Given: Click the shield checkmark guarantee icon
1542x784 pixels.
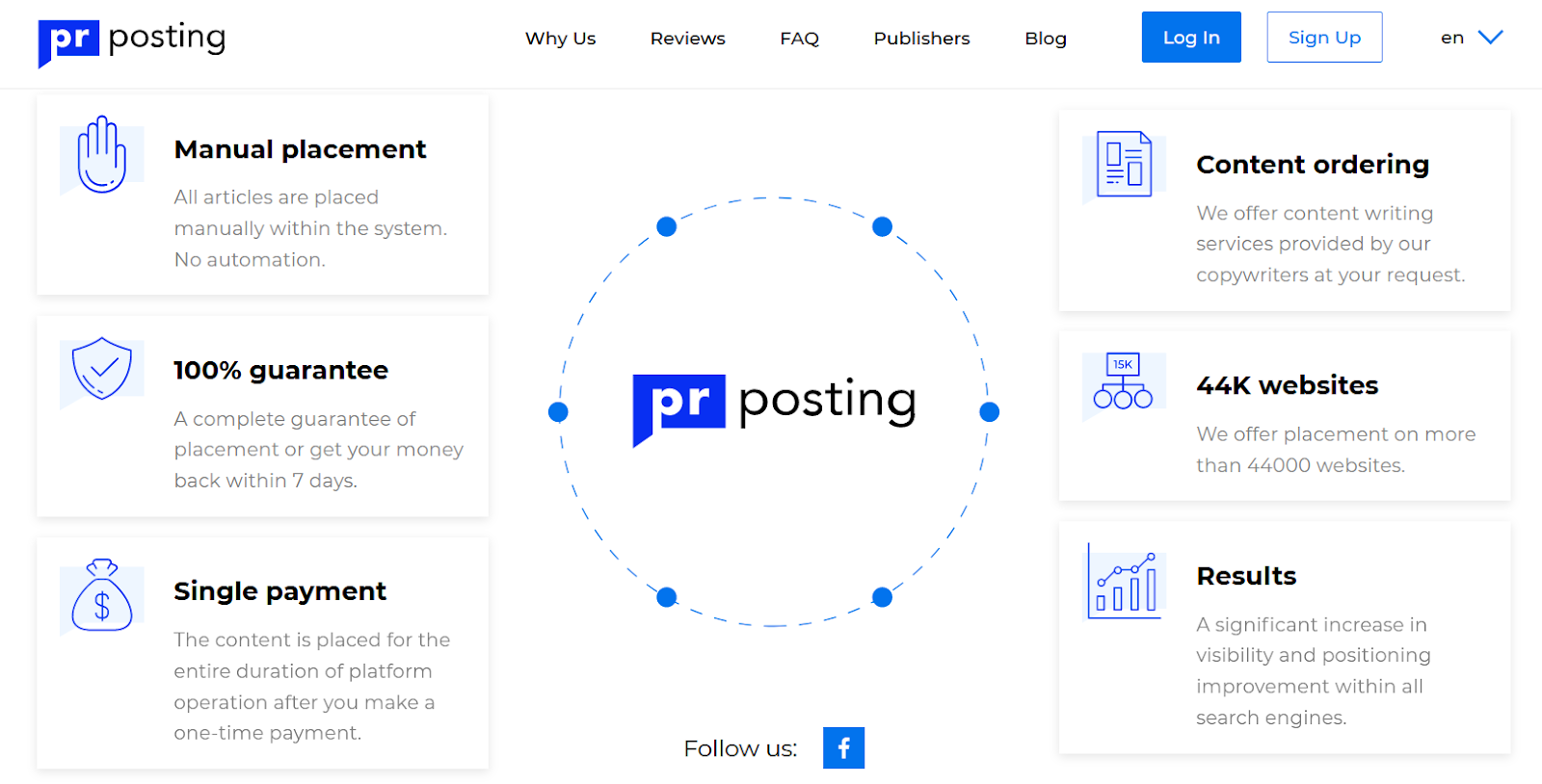Looking at the screenshot, I should (x=102, y=368).
